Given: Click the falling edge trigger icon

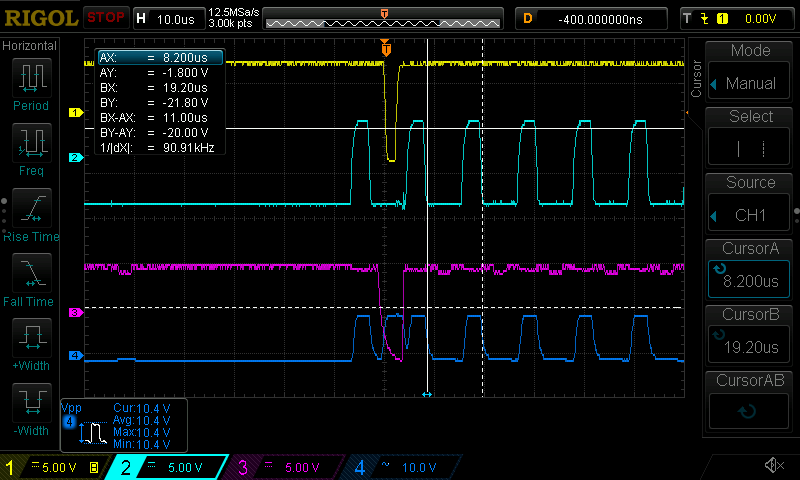Looking at the screenshot, I should click(x=705, y=19).
